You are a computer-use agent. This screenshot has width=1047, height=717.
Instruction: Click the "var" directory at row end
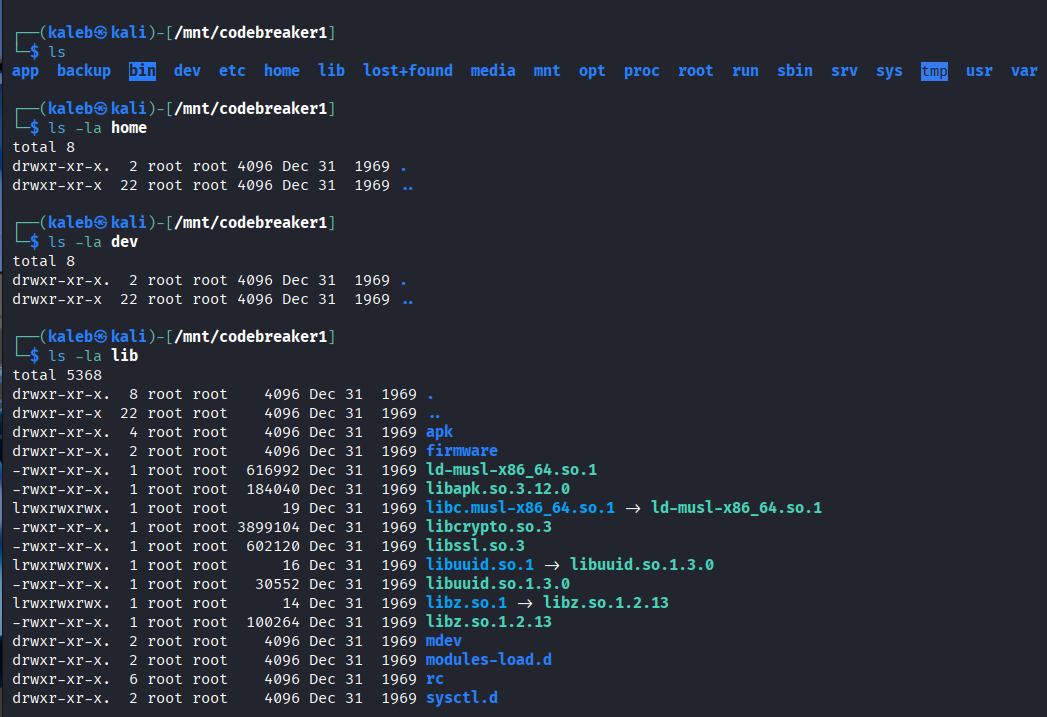[x=1023, y=71]
